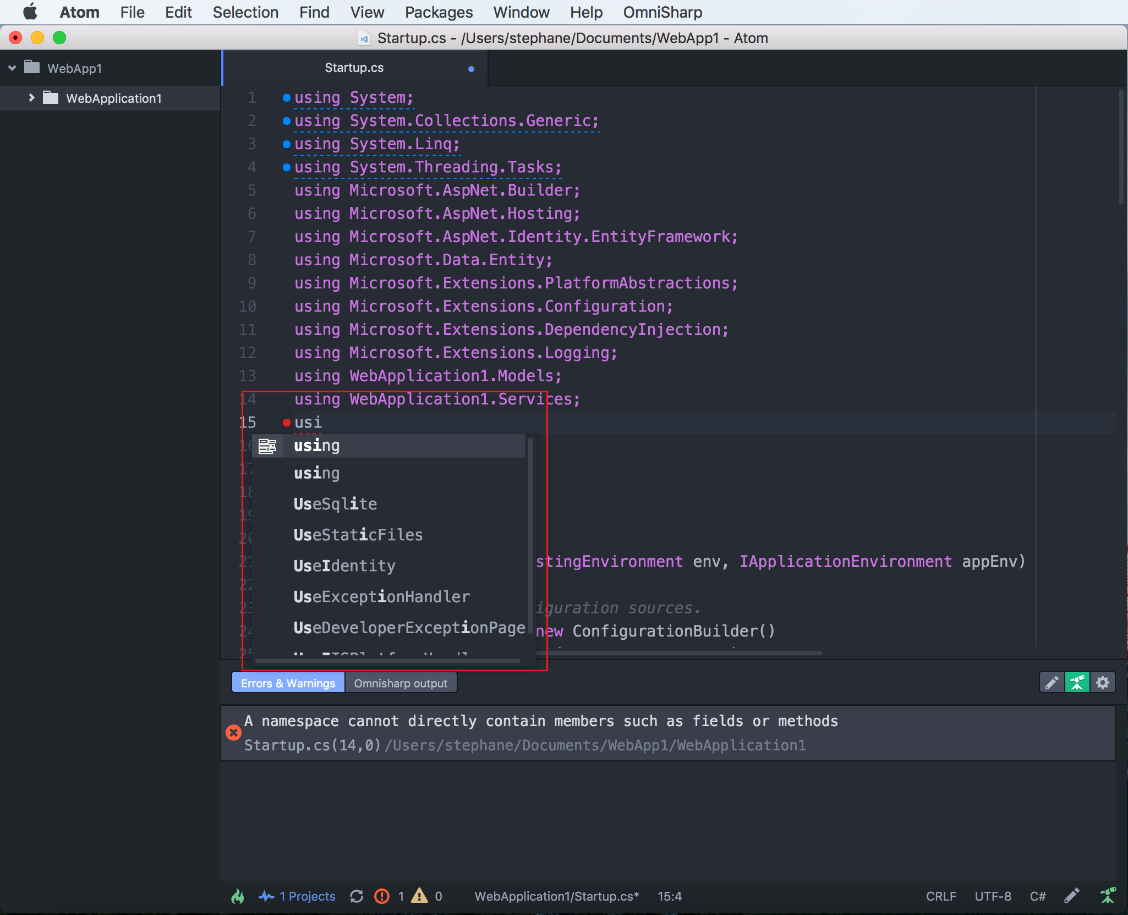Screen dimensions: 1128x915
Task: Open the Selection menu
Action: tap(245, 12)
